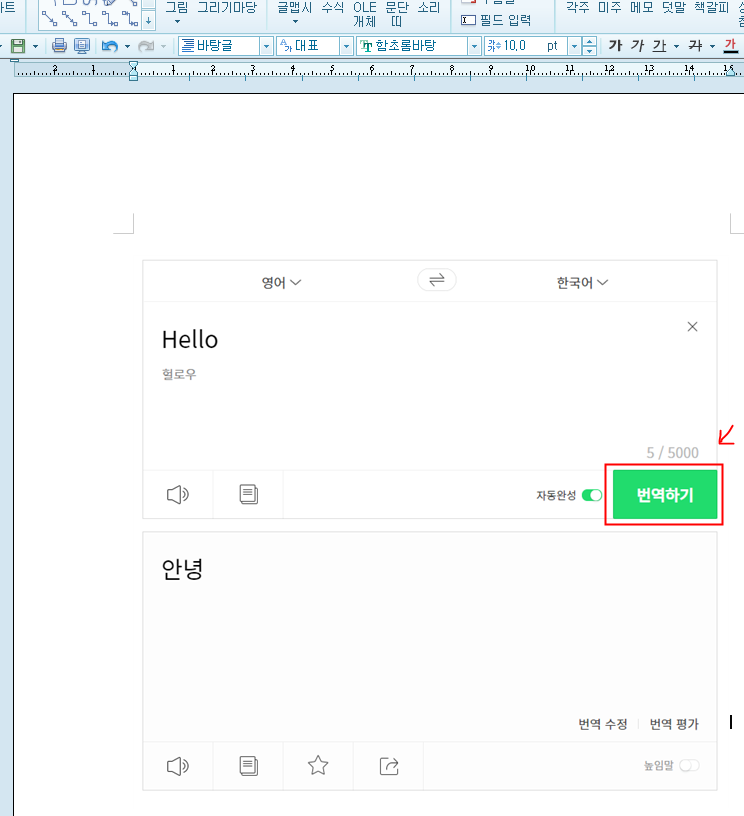Add a memo with 메모
Viewport: 744px width, 816px height.
point(642,8)
